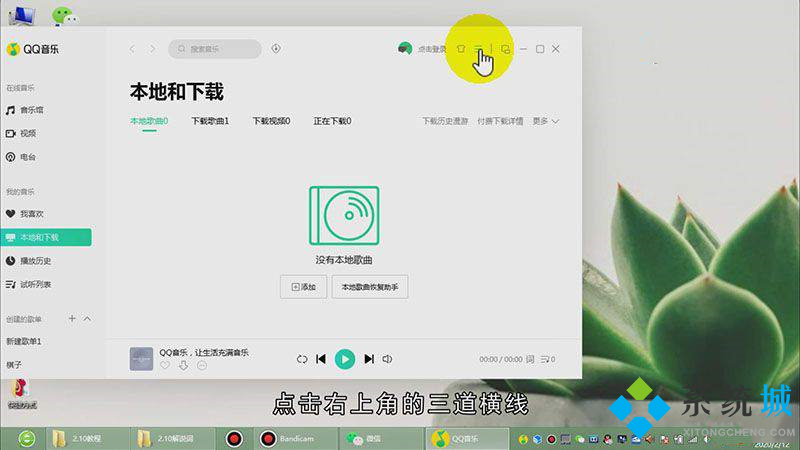The width and height of the screenshot is (800, 450).
Task: Open playlist 横子
Action: 14,365
